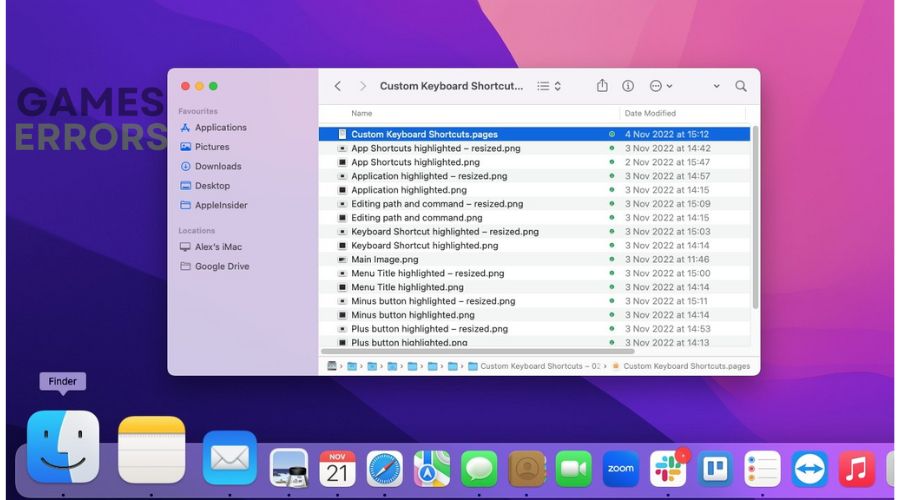Click the Main Image.png file icon

point(342,259)
